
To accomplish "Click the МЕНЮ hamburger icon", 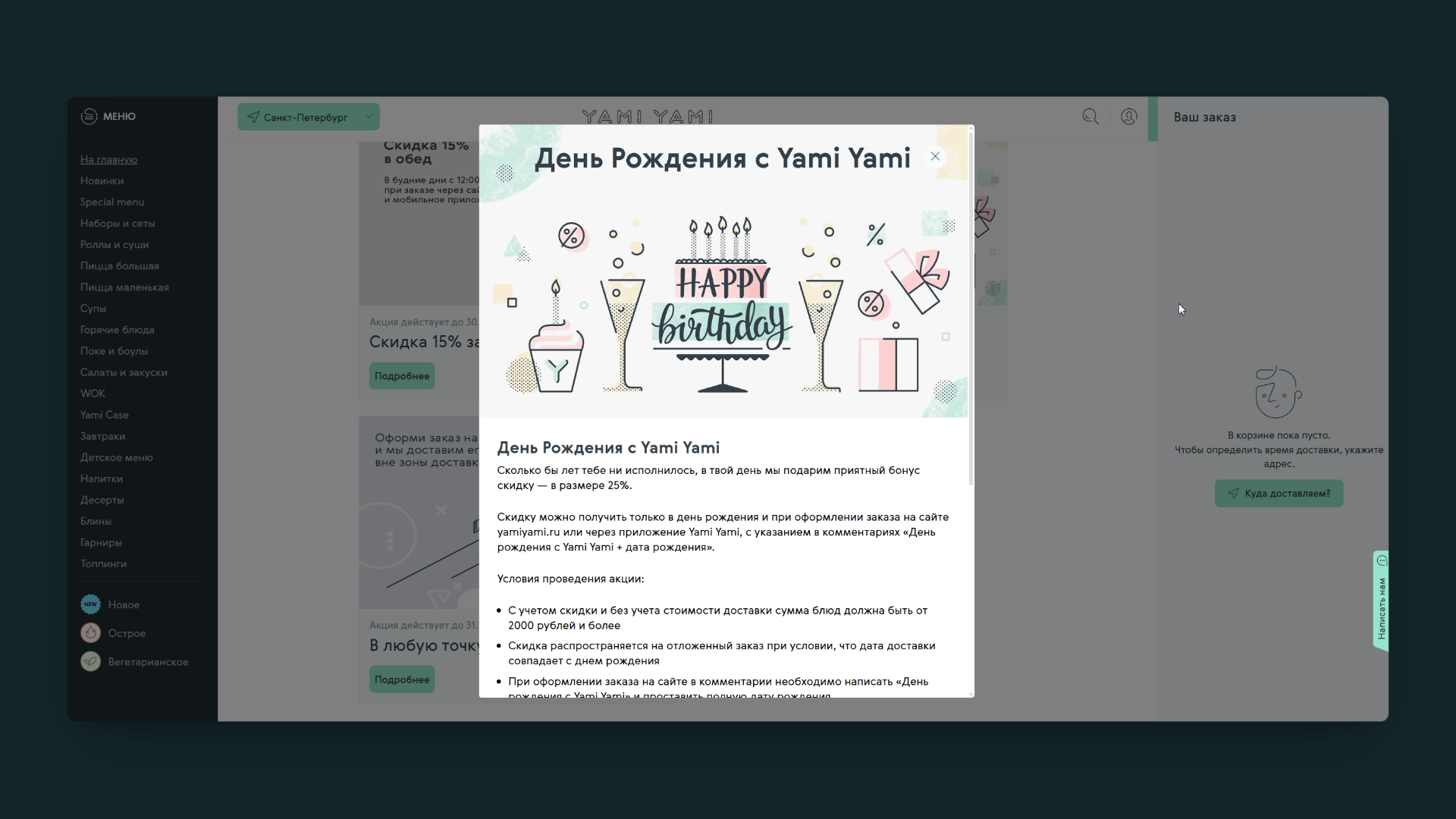I will coord(88,116).
